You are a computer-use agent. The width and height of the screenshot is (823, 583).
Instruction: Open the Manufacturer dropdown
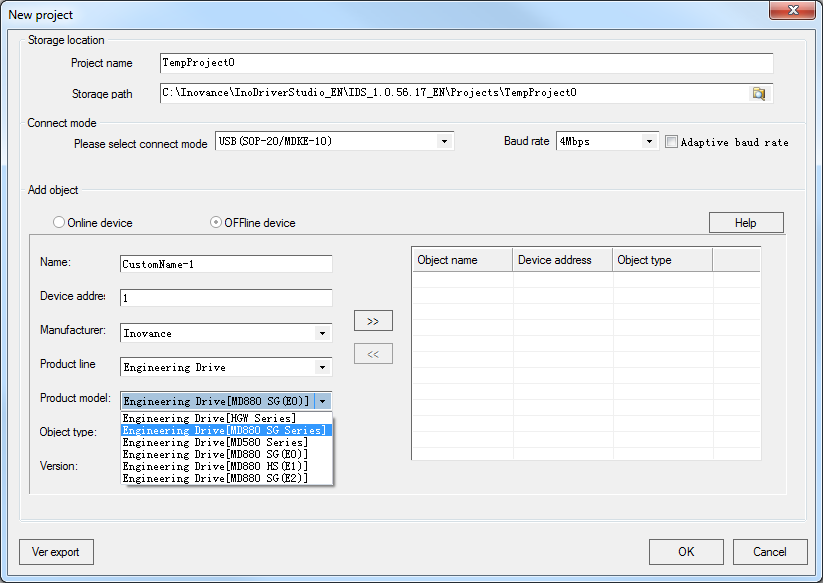pos(322,333)
